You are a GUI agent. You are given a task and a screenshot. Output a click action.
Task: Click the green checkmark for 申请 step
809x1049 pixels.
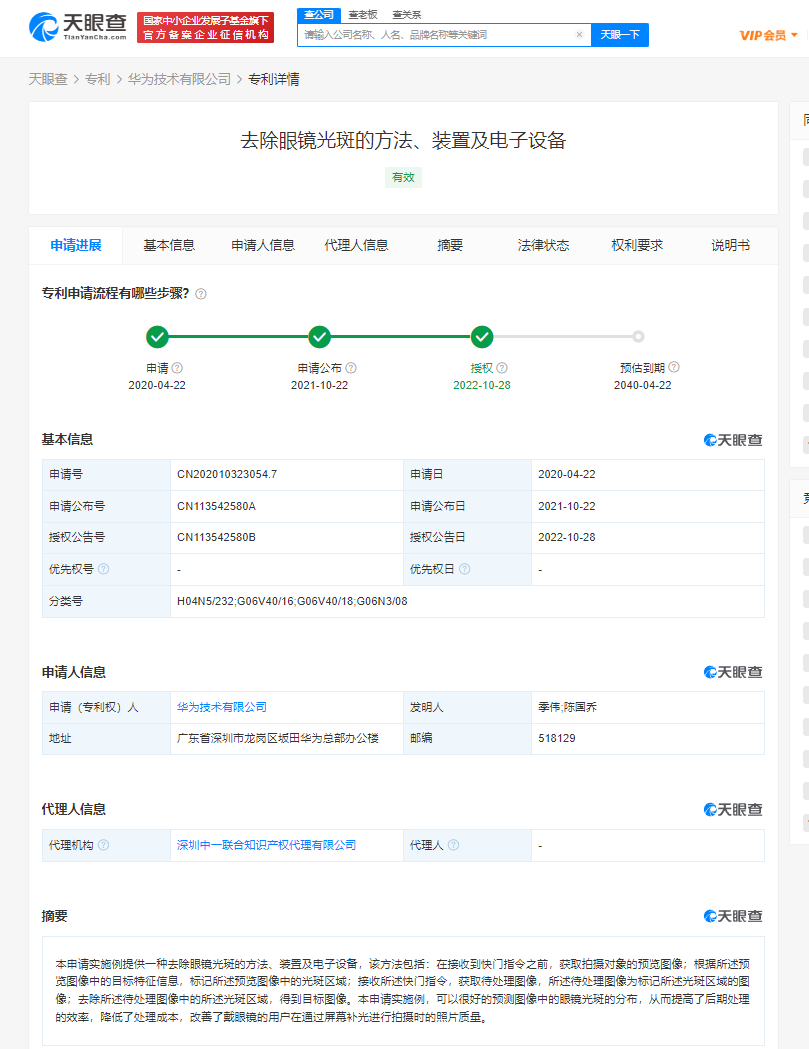pyautogui.click(x=157, y=337)
